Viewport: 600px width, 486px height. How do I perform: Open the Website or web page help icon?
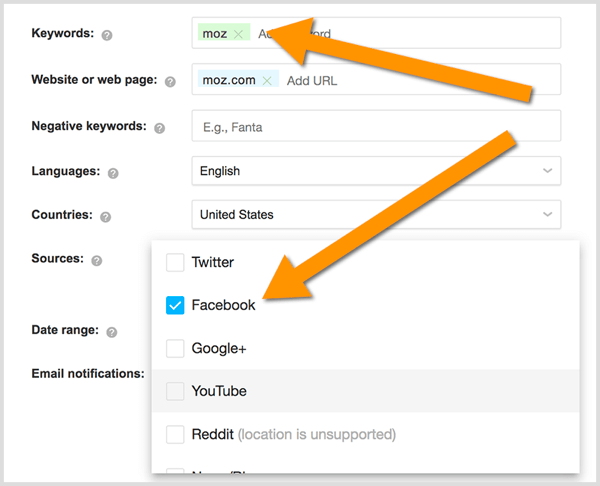[x=170, y=82]
